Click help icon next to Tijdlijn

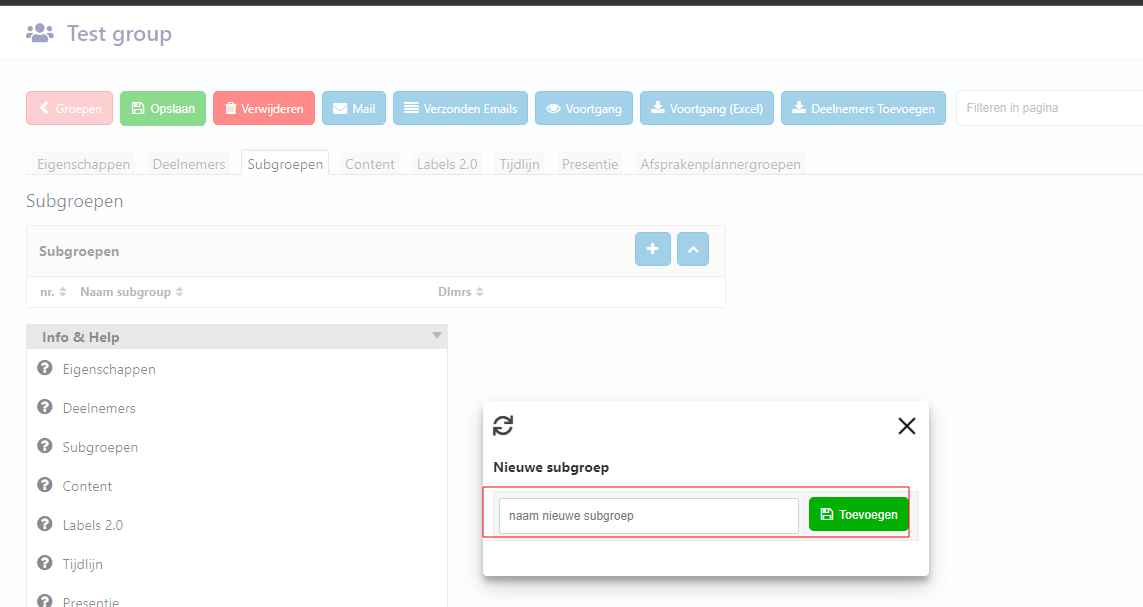tap(45, 563)
